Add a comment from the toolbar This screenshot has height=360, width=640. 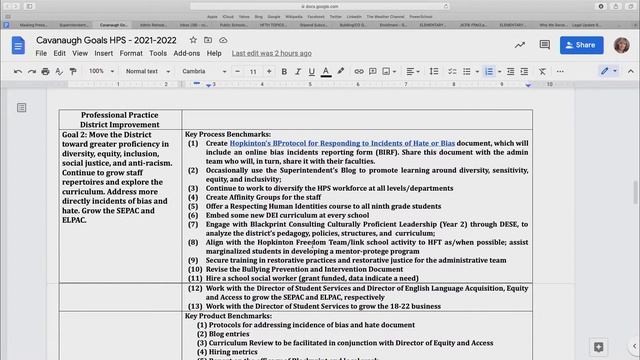pyautogui.click(x=373, y=71)
